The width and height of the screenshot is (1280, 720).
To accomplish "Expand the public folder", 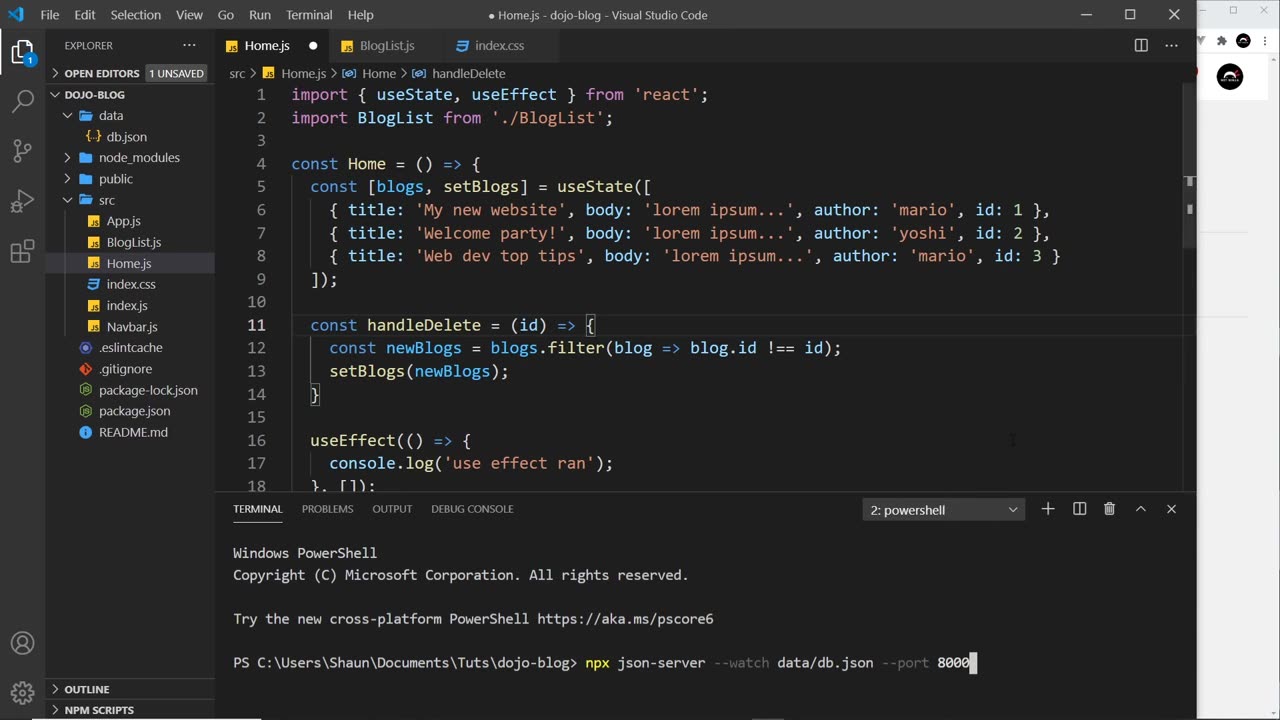I will 130,179.
